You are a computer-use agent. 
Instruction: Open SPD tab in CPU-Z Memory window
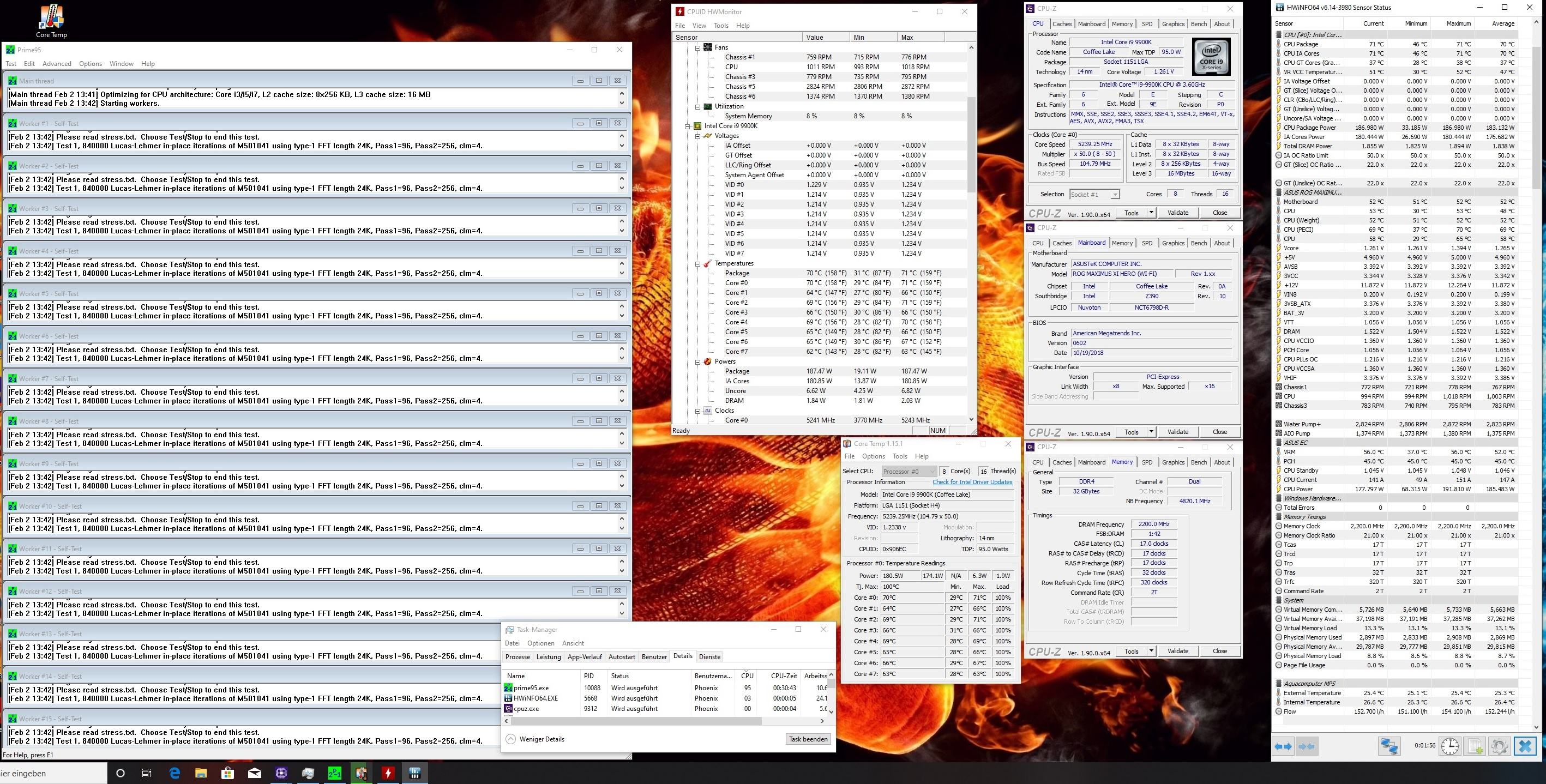pyautogui.click(x=1147, y=462)
